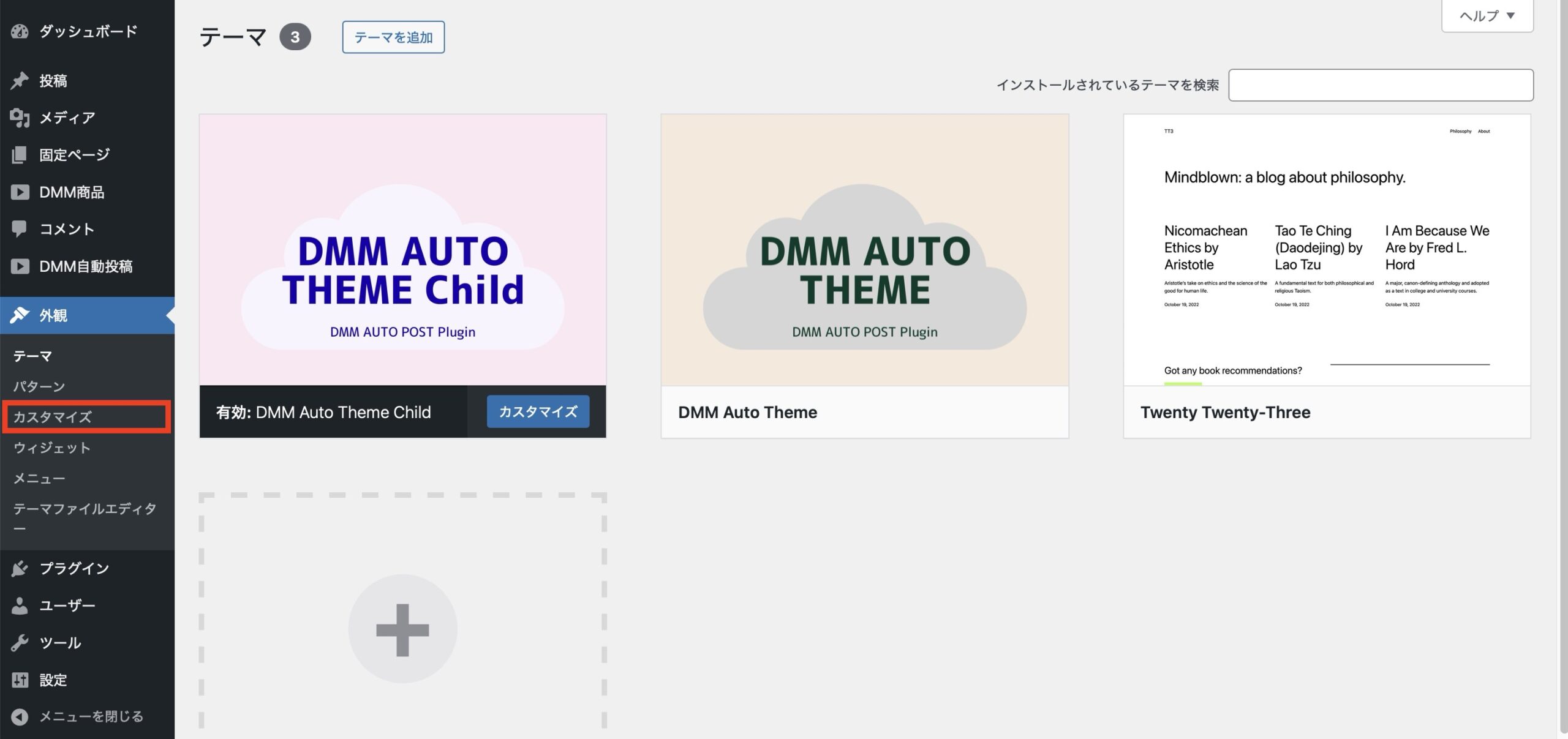The height and width of the screenshot is (739, 1568).
Task: Click the 設定 sliders icon
Action: 20,680
